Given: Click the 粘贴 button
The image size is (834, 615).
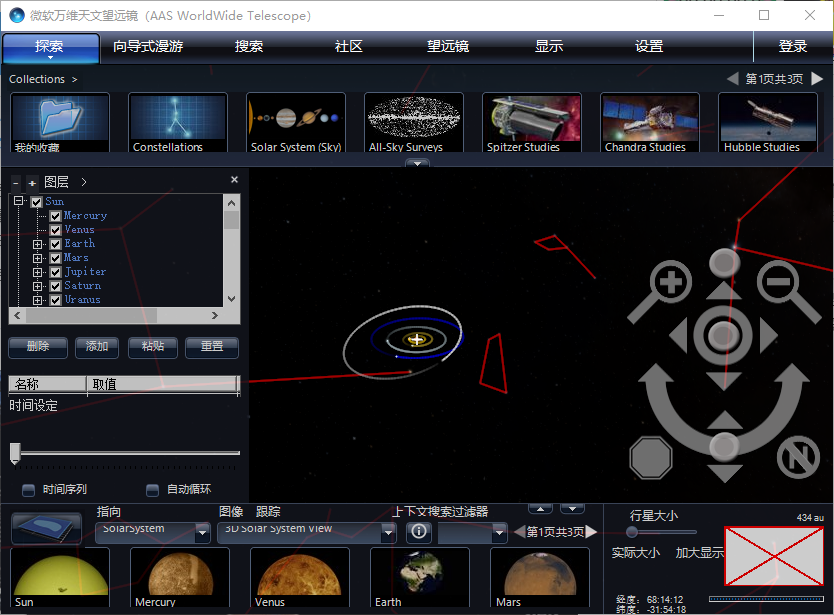Looking at the screenshot, I should pos(153,347).
